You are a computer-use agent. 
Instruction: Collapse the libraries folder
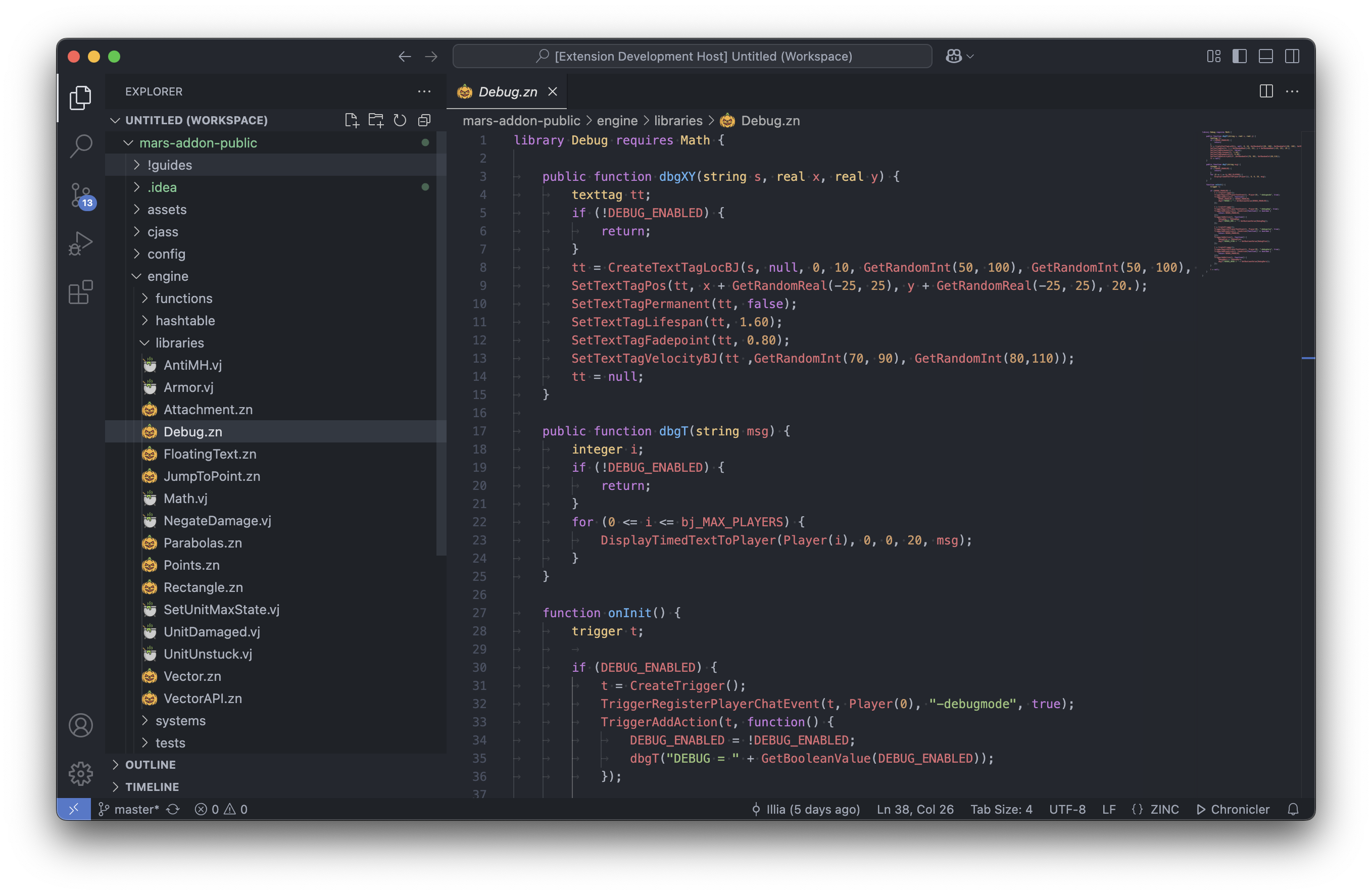179,342
